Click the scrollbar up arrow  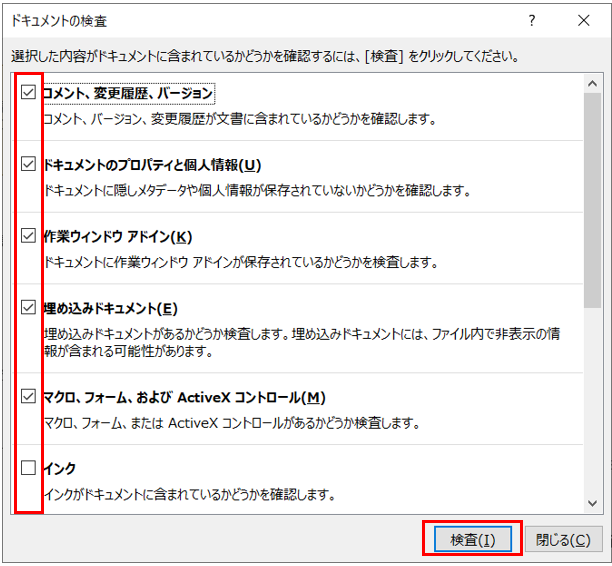pos(592,84)
